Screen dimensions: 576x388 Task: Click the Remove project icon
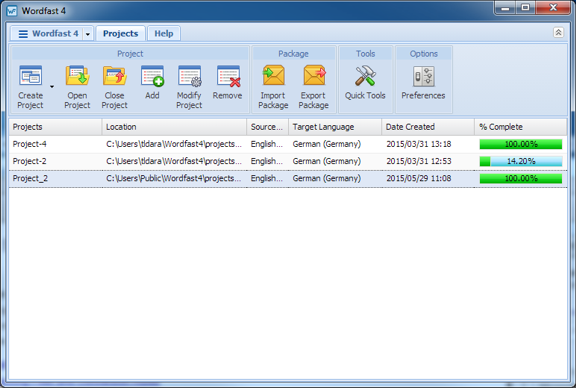[x=228, y=76]
